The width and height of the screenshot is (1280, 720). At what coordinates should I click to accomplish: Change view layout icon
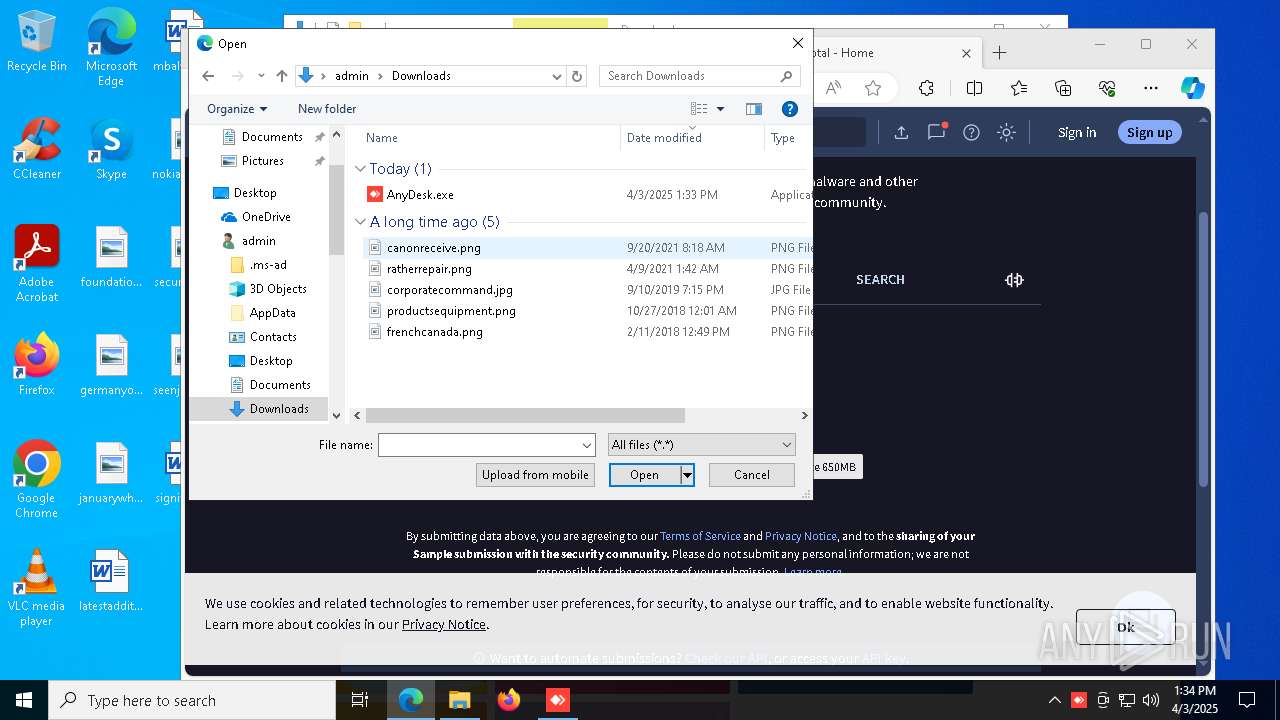click(x=699, y=109)
